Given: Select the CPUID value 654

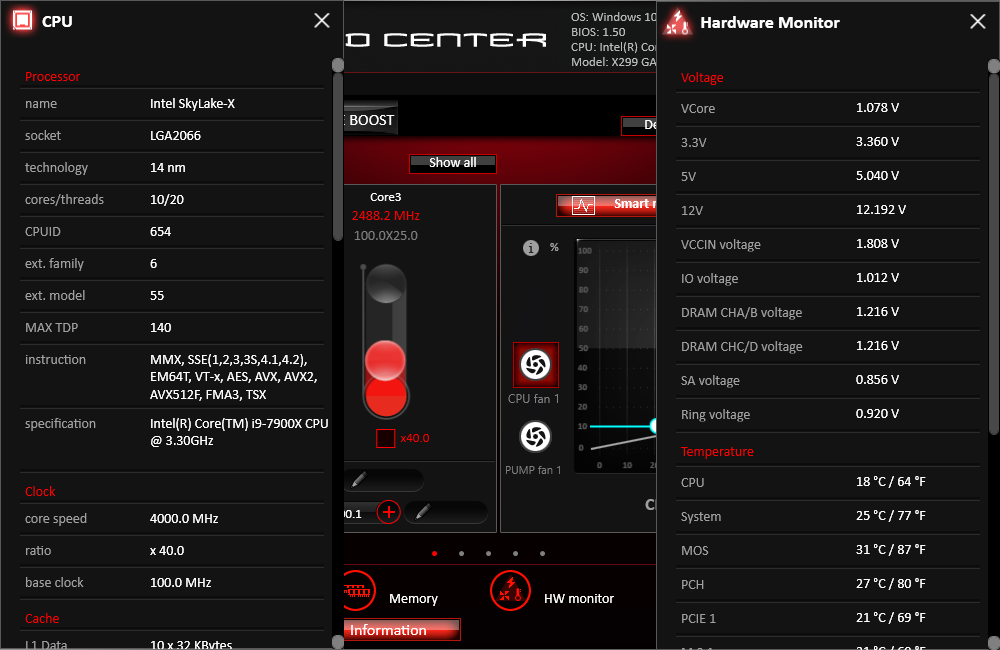Looking at the screenshot, I should click(x=161, y=231).
